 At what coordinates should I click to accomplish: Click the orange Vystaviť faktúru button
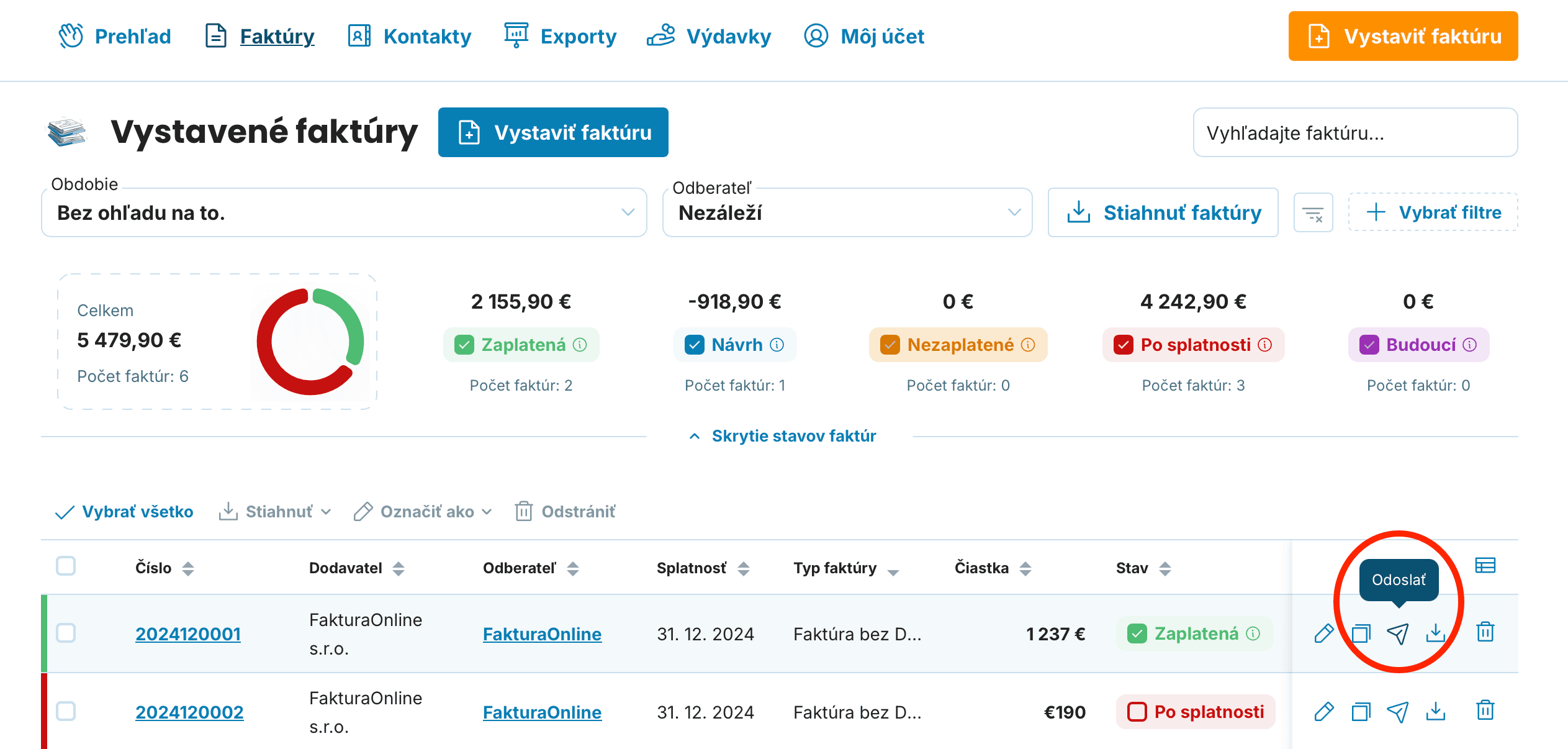(1403, 36)
